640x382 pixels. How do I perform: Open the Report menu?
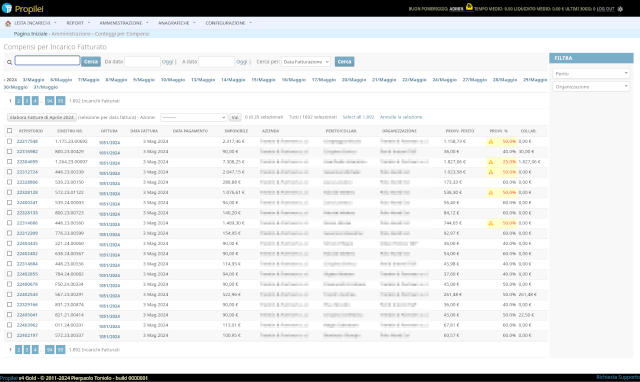pyautogui.click(x=78, y=23)
